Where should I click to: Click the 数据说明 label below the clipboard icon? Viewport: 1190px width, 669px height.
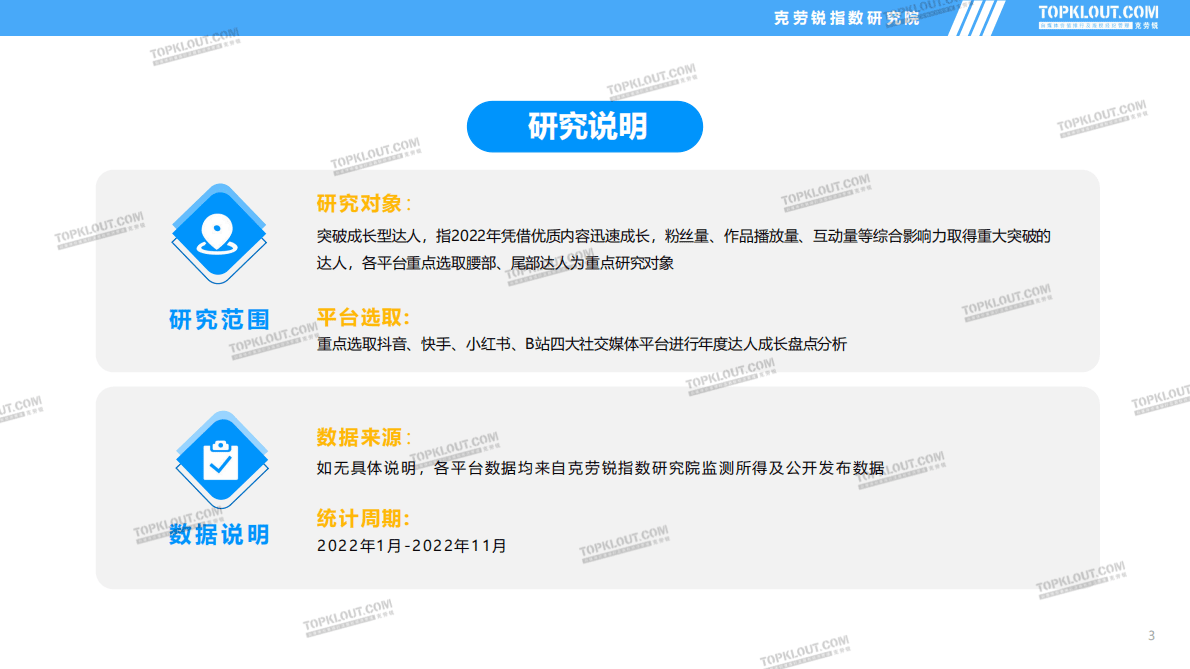point(220,536)
